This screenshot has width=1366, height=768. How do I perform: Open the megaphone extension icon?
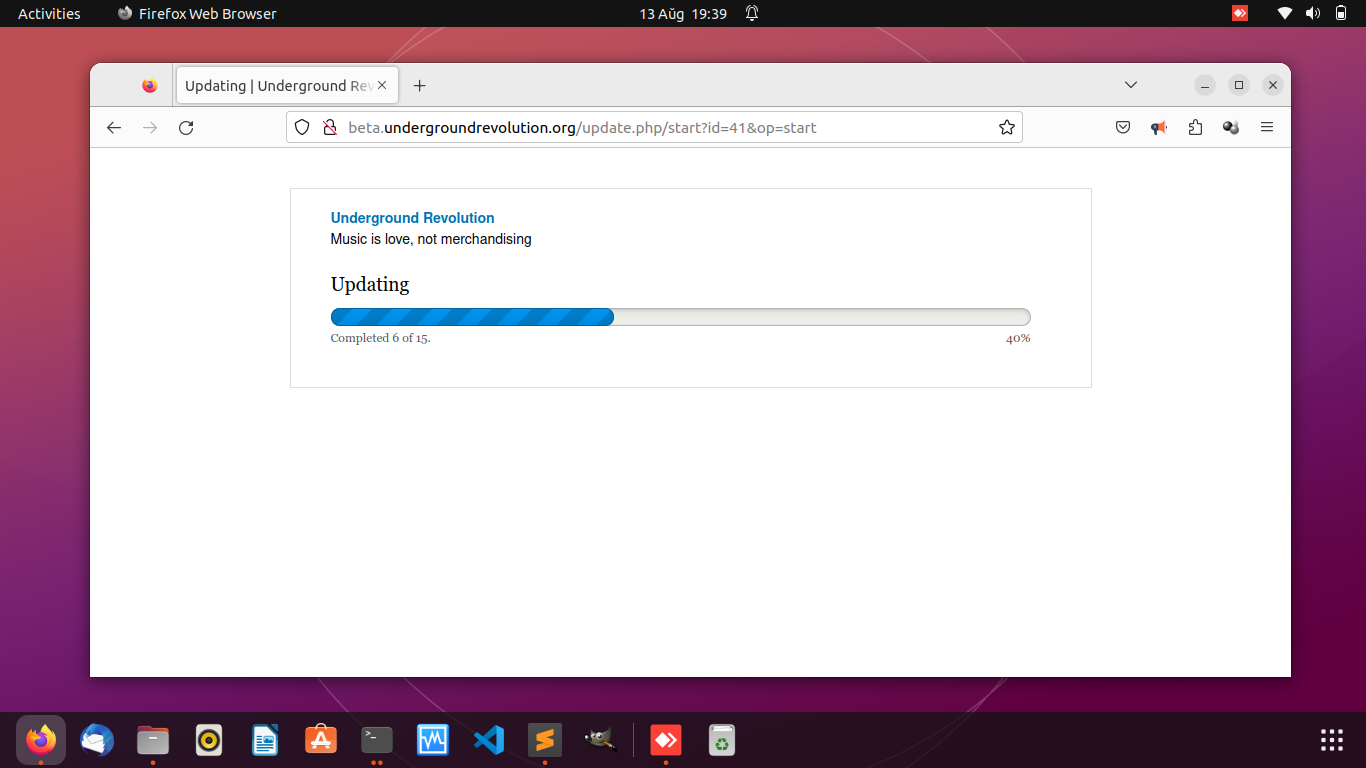pyautogui.click(x=1159, y=127)
